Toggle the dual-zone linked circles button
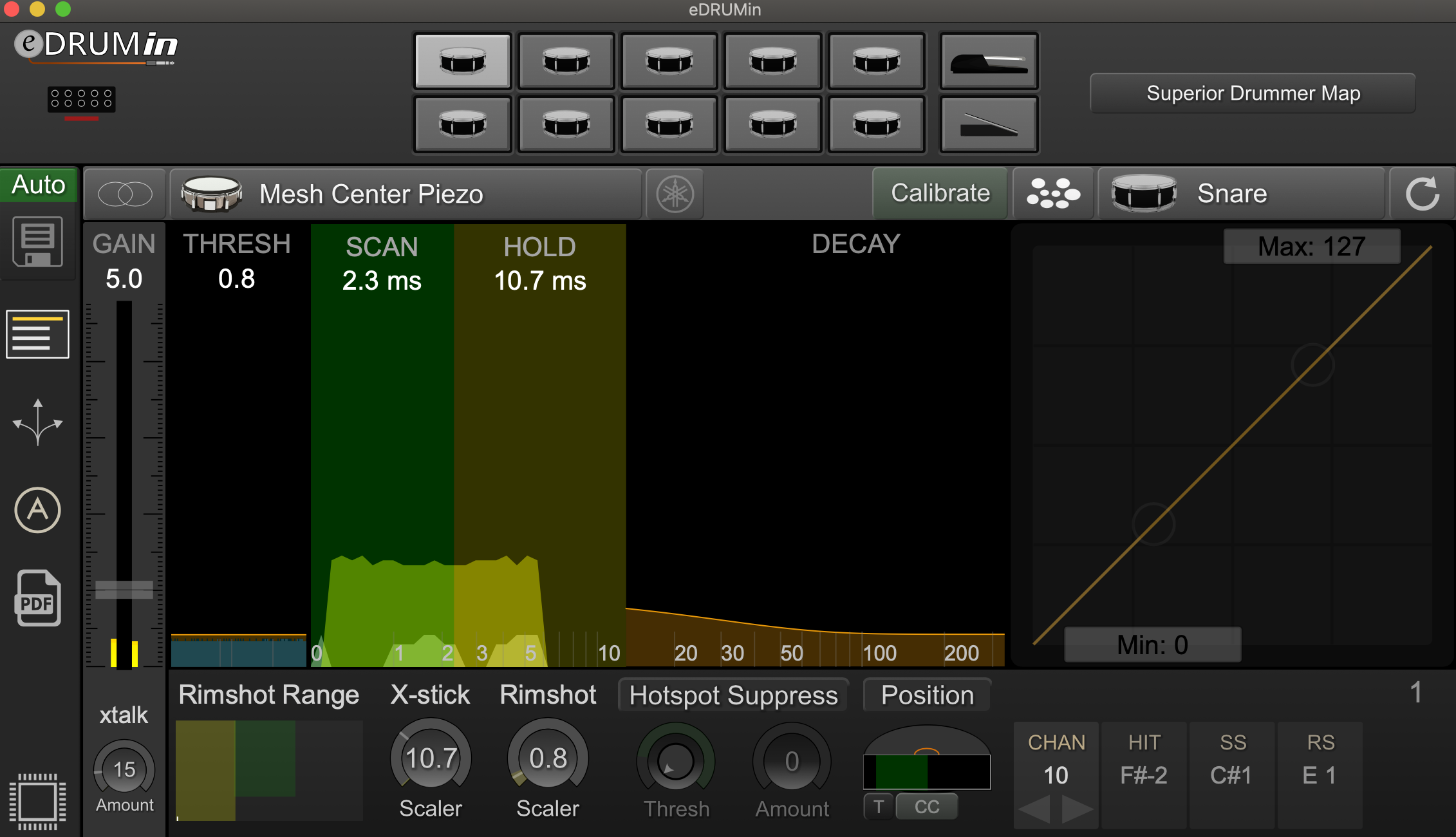 (x=125, y=194)
